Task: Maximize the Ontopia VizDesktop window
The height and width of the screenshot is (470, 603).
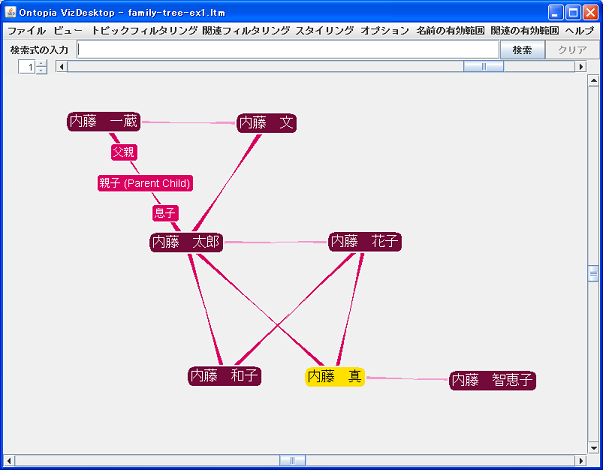Action: point(573,12)
